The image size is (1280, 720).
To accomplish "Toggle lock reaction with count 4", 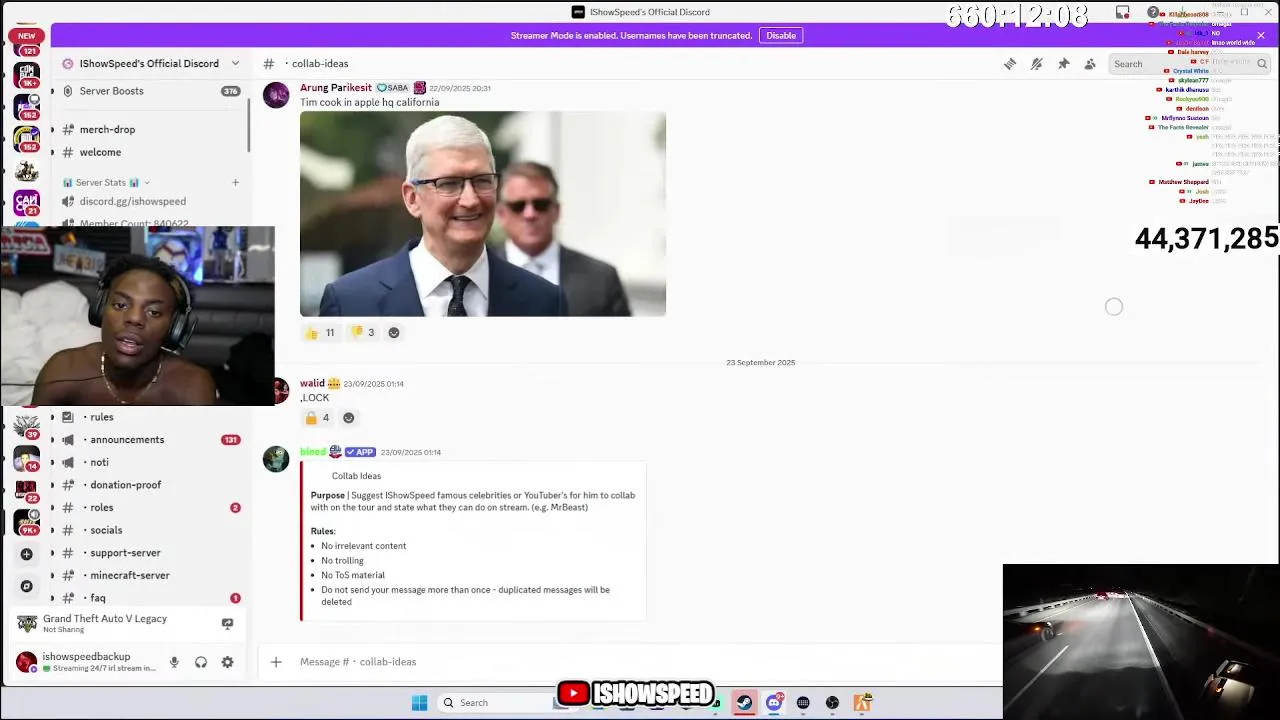I will [x=317, y=418].
